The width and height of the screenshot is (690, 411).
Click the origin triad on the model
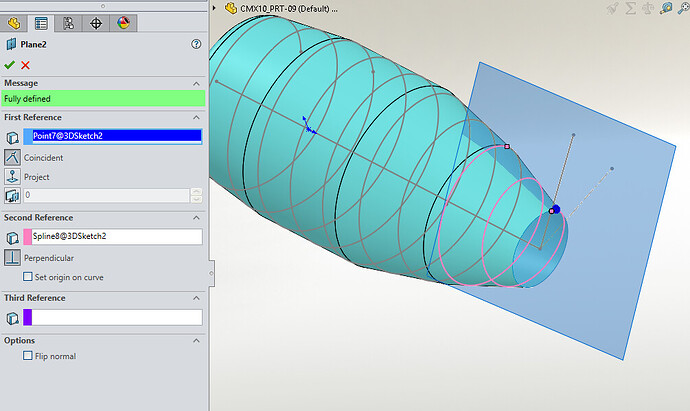(309, 125)
